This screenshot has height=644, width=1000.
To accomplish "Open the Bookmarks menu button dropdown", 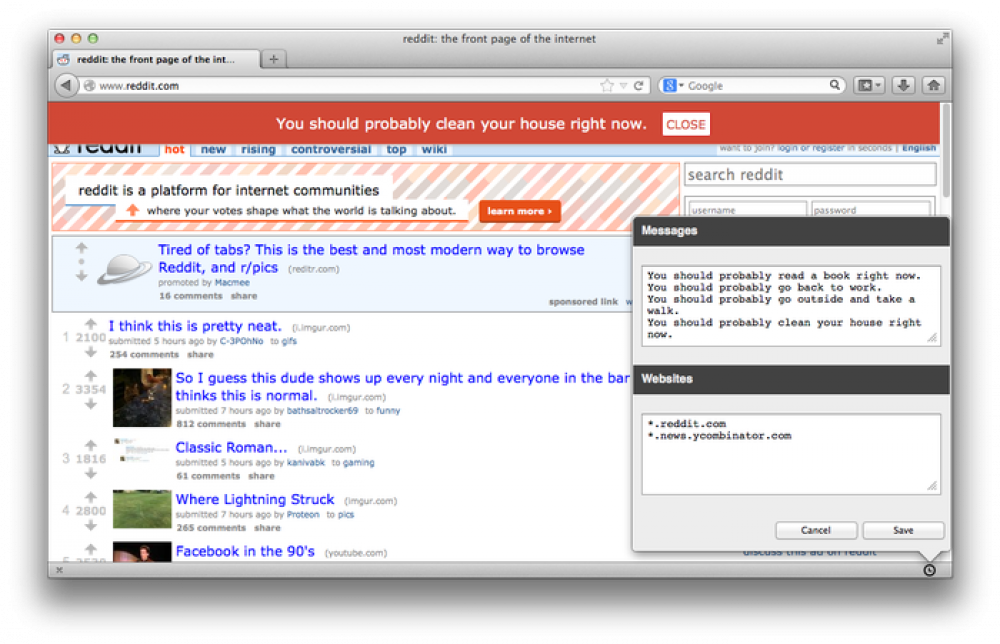I will pyautogui.click(x=869, y=85).
